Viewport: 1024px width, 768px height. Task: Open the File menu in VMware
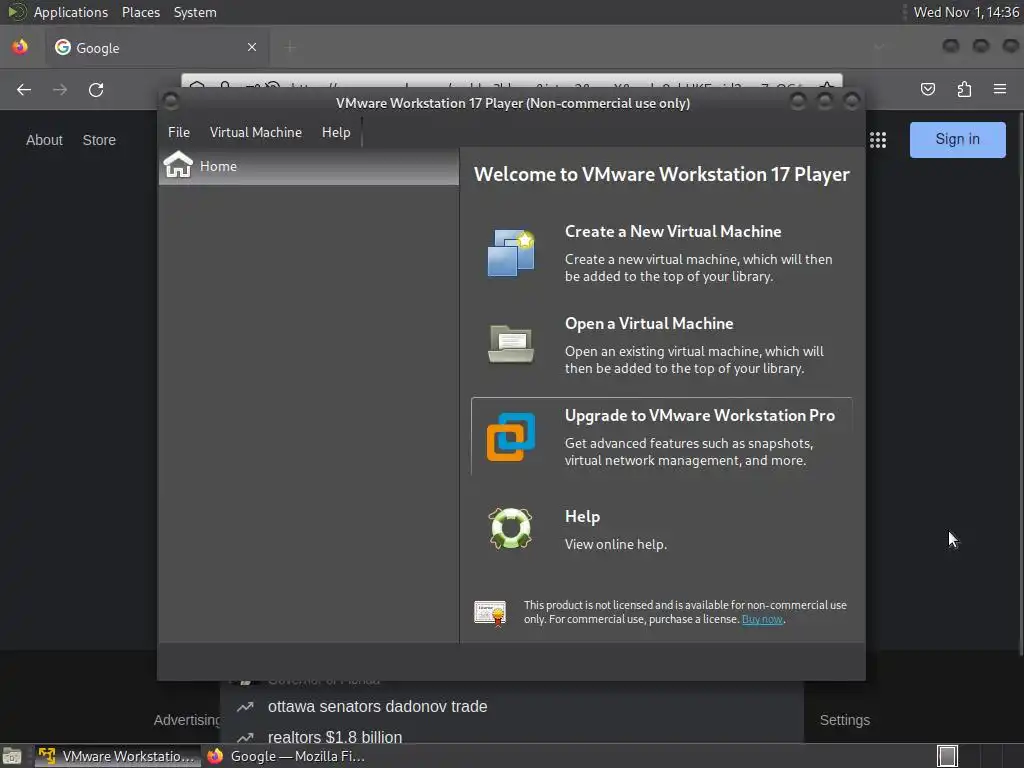pyautogui.click(x=179, y=132)
